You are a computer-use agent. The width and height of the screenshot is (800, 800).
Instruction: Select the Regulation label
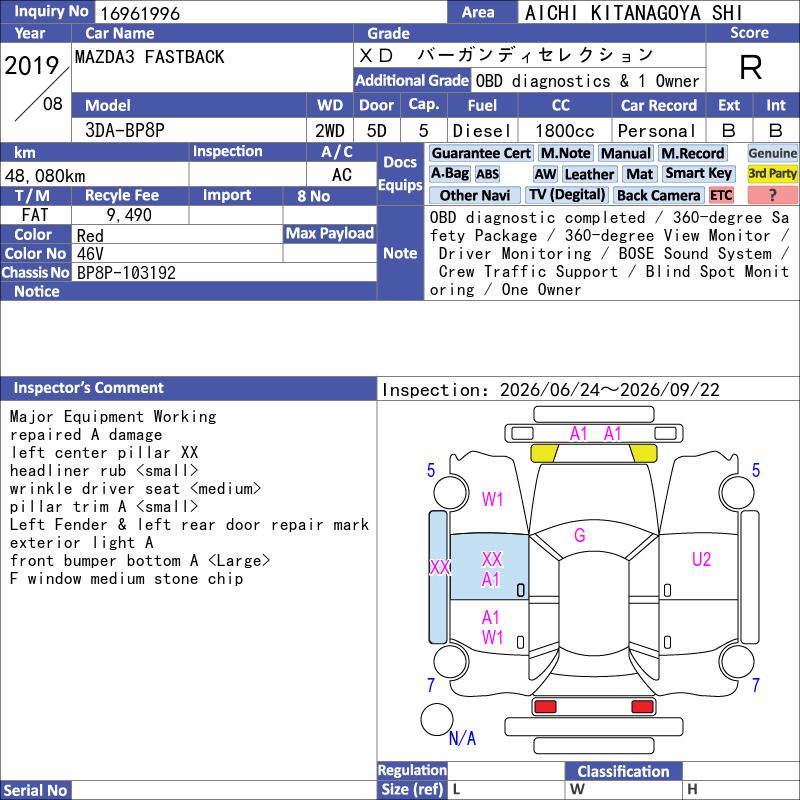click(412, 770)
